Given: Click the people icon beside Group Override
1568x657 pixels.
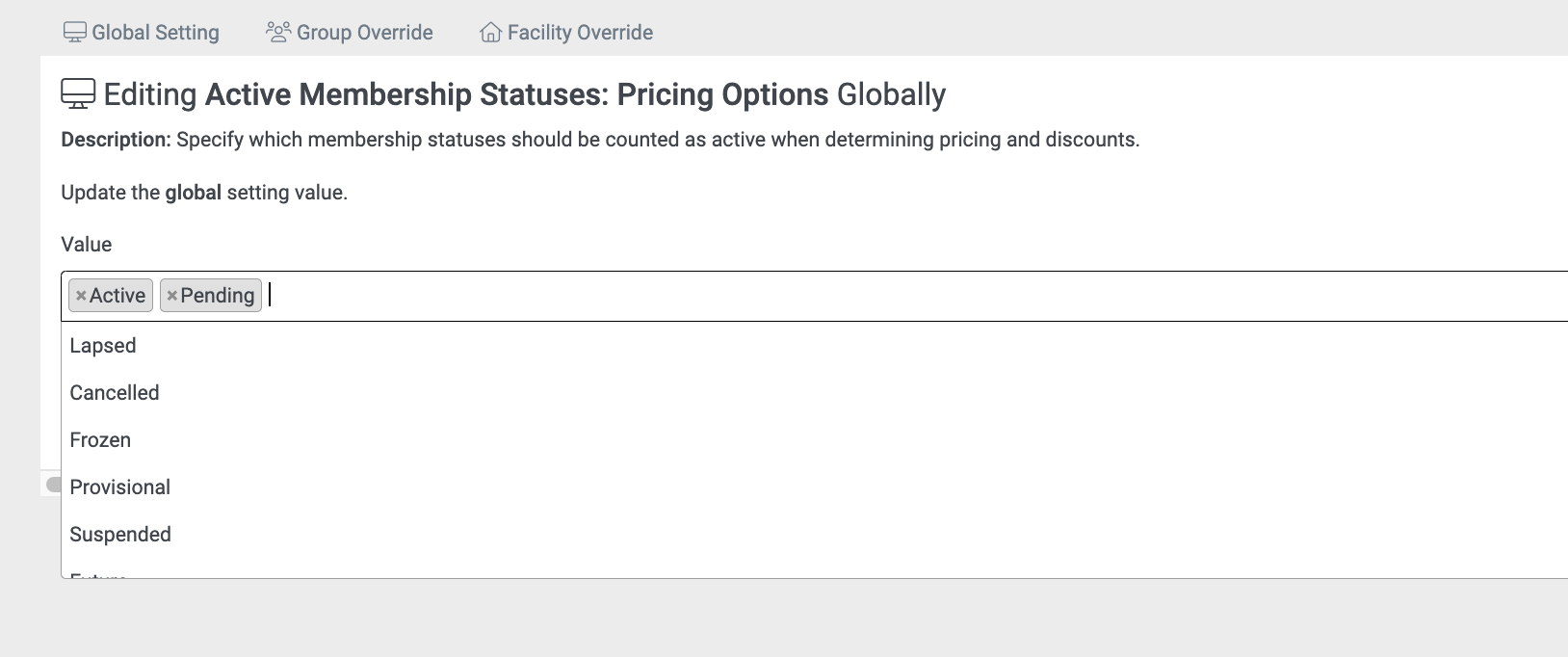Looking at the screenshot, I should point(278,33).
